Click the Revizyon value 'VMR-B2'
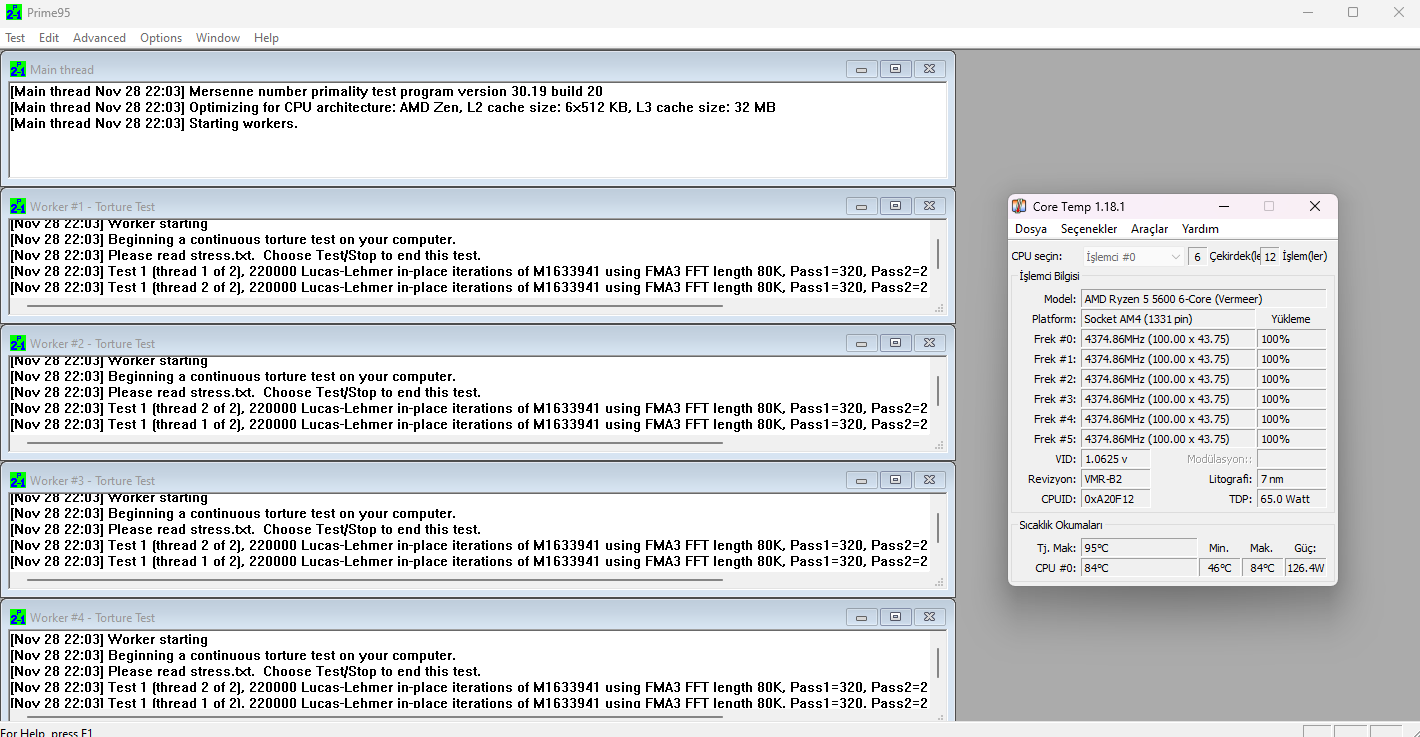 click(x=1116, y=479)
